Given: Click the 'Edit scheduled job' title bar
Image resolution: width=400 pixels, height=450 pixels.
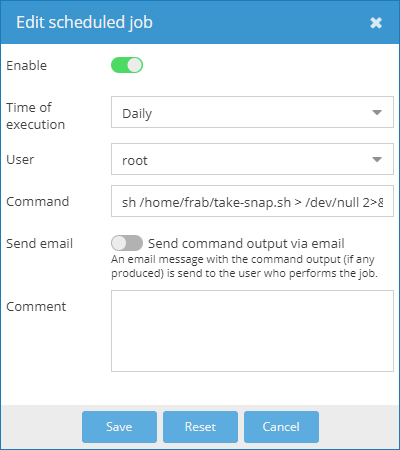Looking at the screenshot, I should click(200, 22).
